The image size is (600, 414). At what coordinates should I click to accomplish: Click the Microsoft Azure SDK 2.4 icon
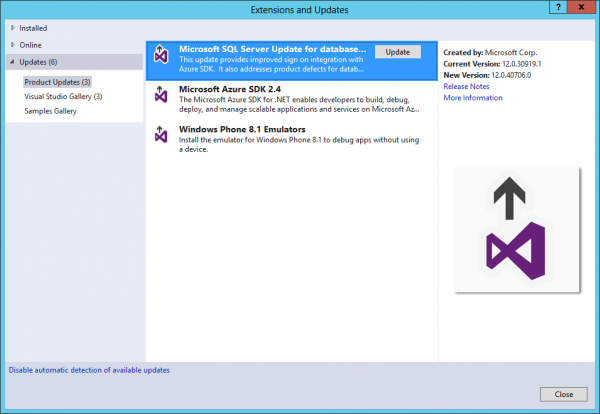161,95
